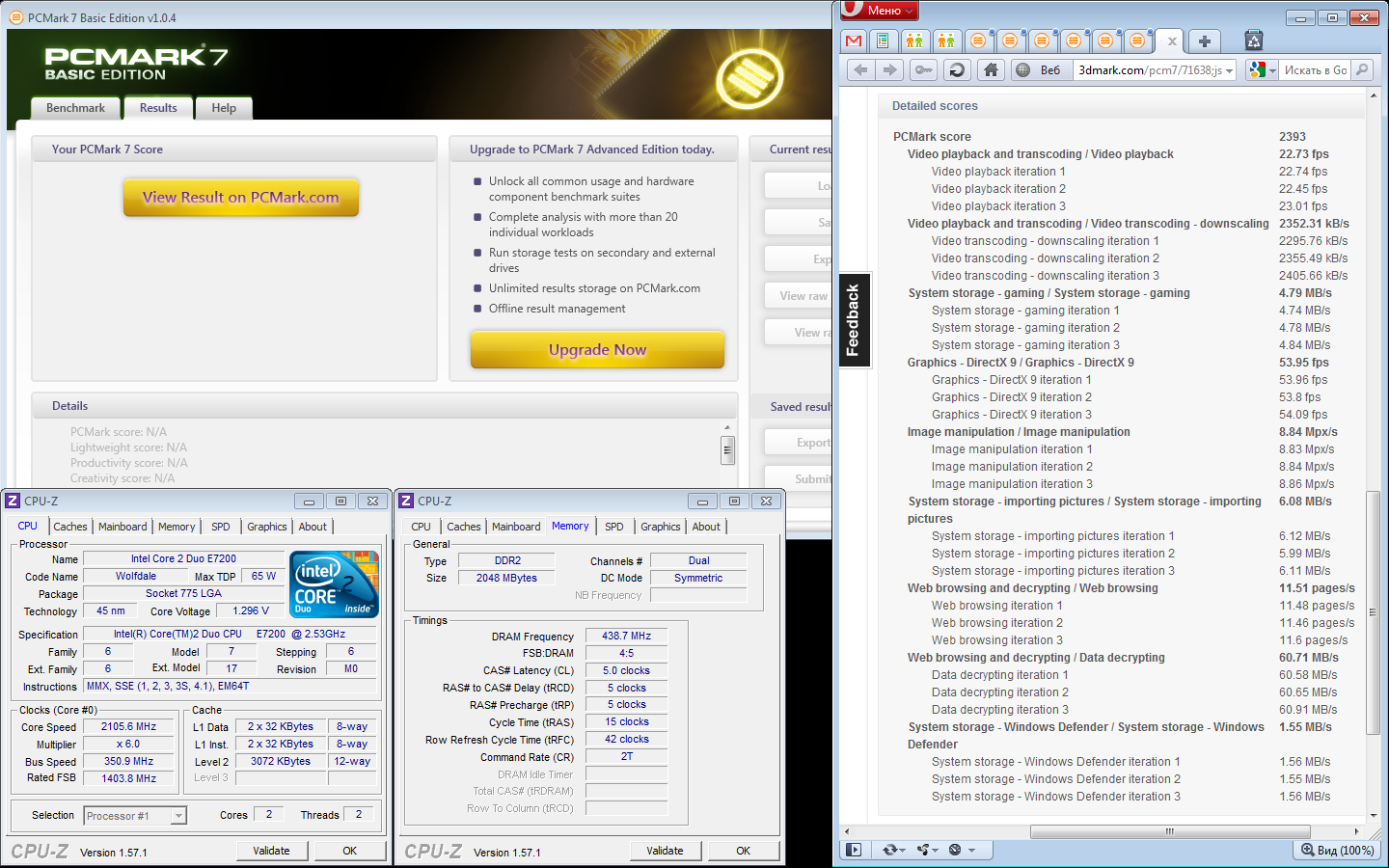Click the password wand key icon
This screenshot has height=868, width=1389.
(x=923, y=69)
